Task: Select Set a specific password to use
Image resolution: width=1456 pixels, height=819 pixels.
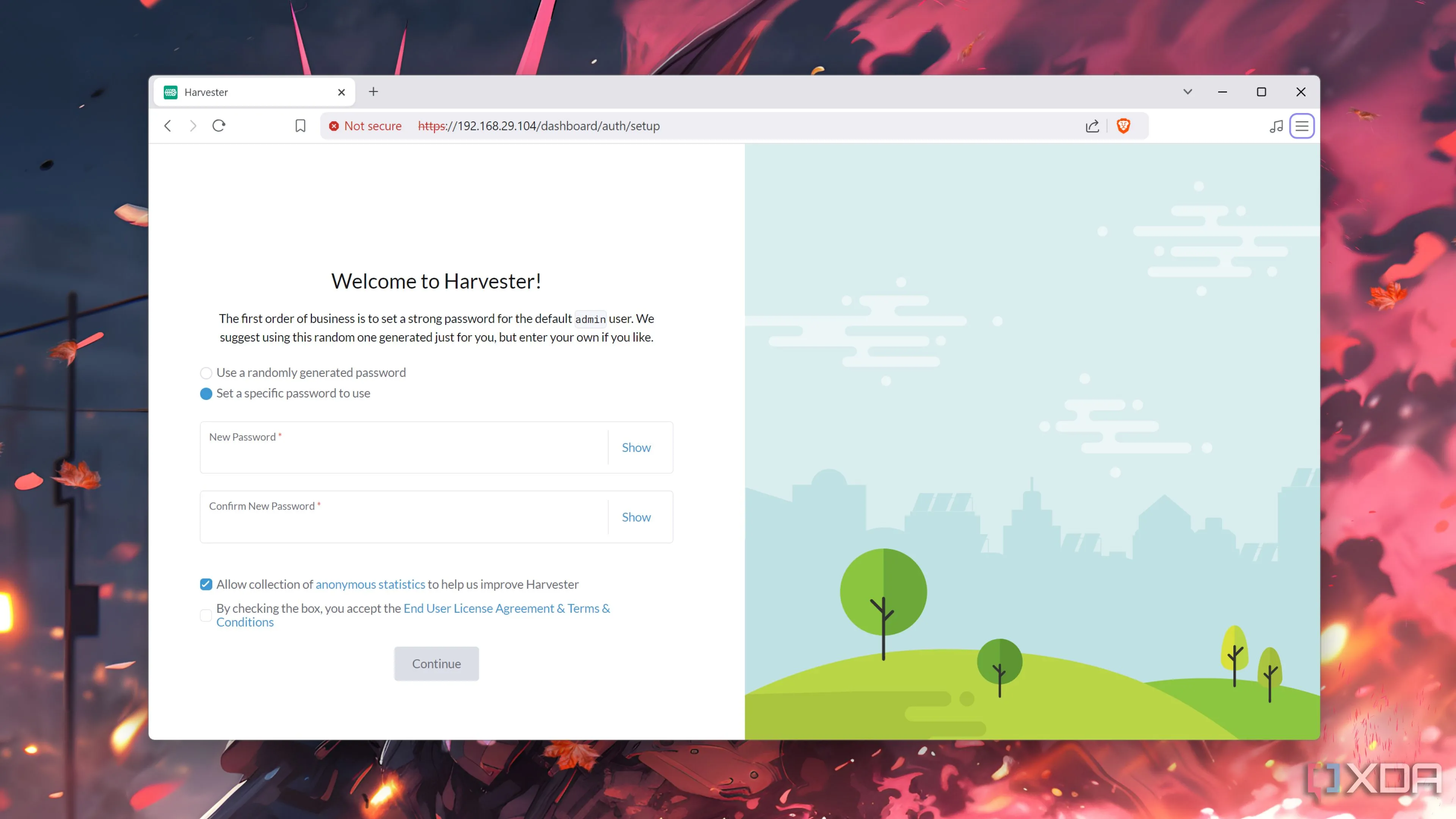Action: [206, 394]
